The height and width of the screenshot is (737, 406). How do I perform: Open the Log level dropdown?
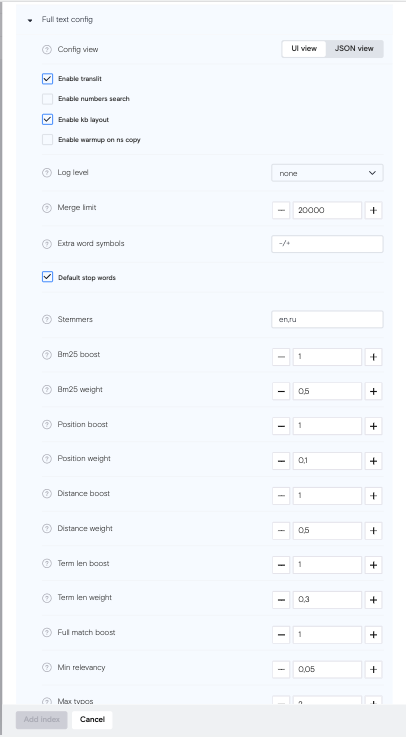coord(327,173)
